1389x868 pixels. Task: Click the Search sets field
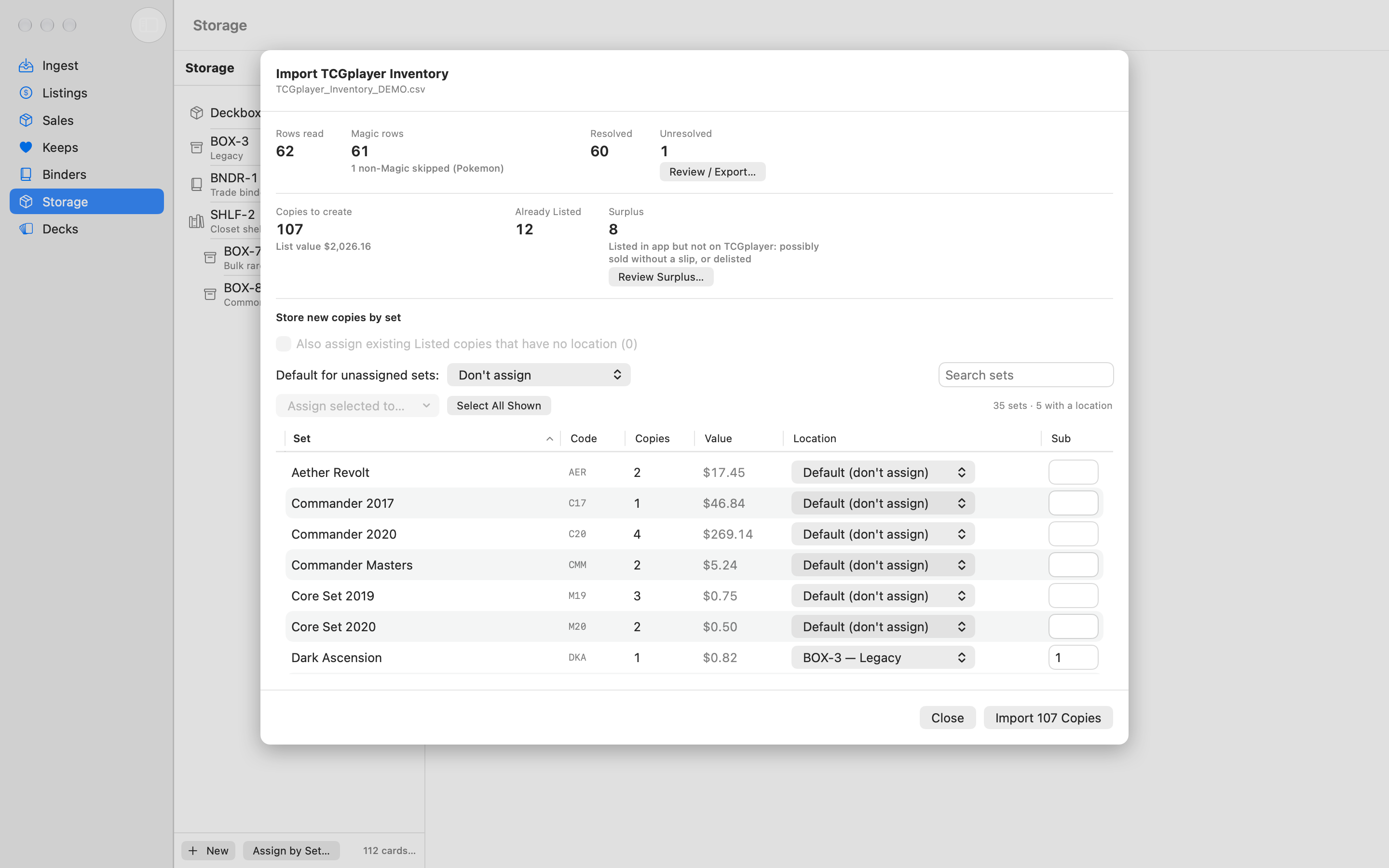click(x=1026, y=375)
